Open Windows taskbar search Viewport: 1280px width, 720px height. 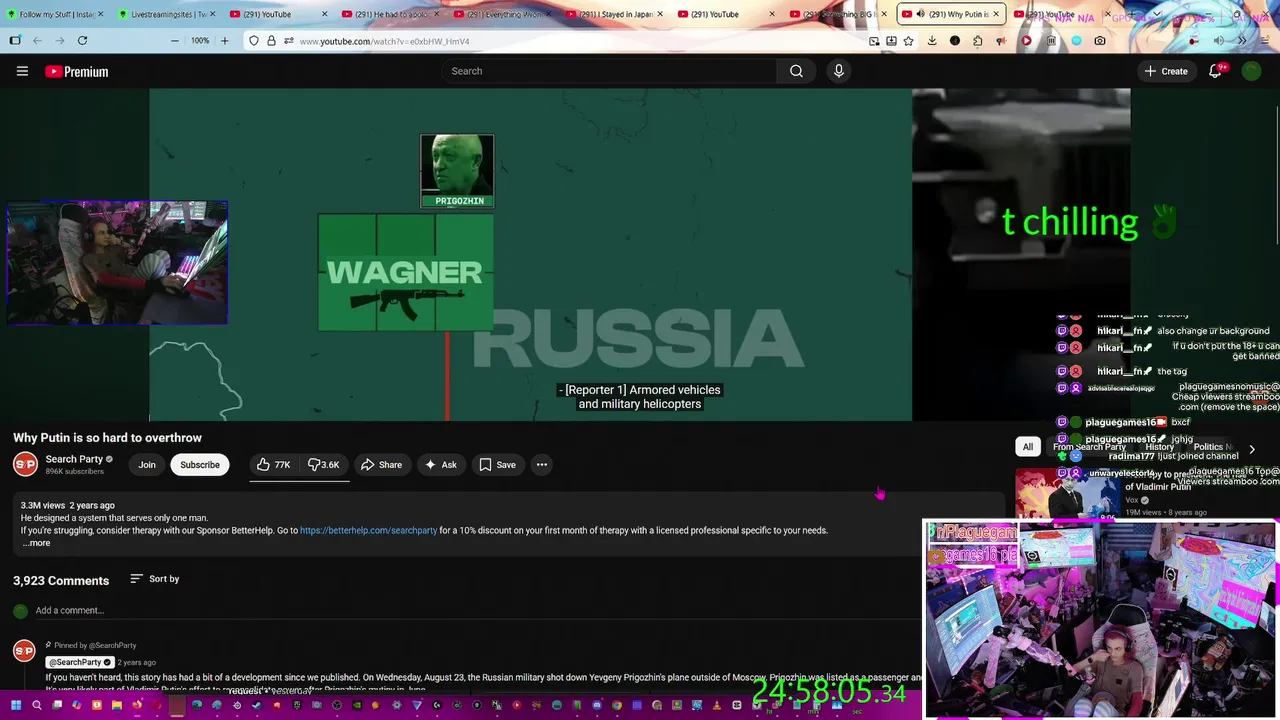36,705
